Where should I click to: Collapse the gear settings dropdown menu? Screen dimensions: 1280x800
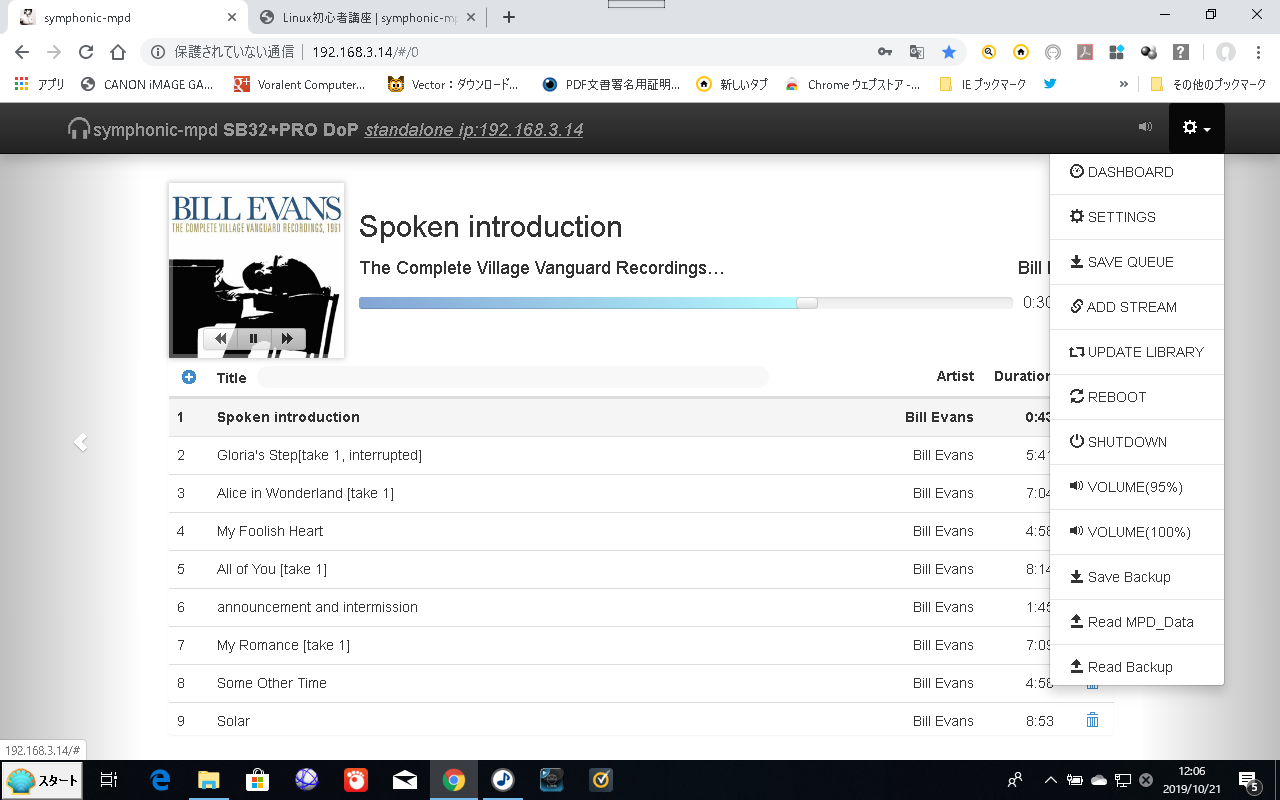coord(1196,128)
